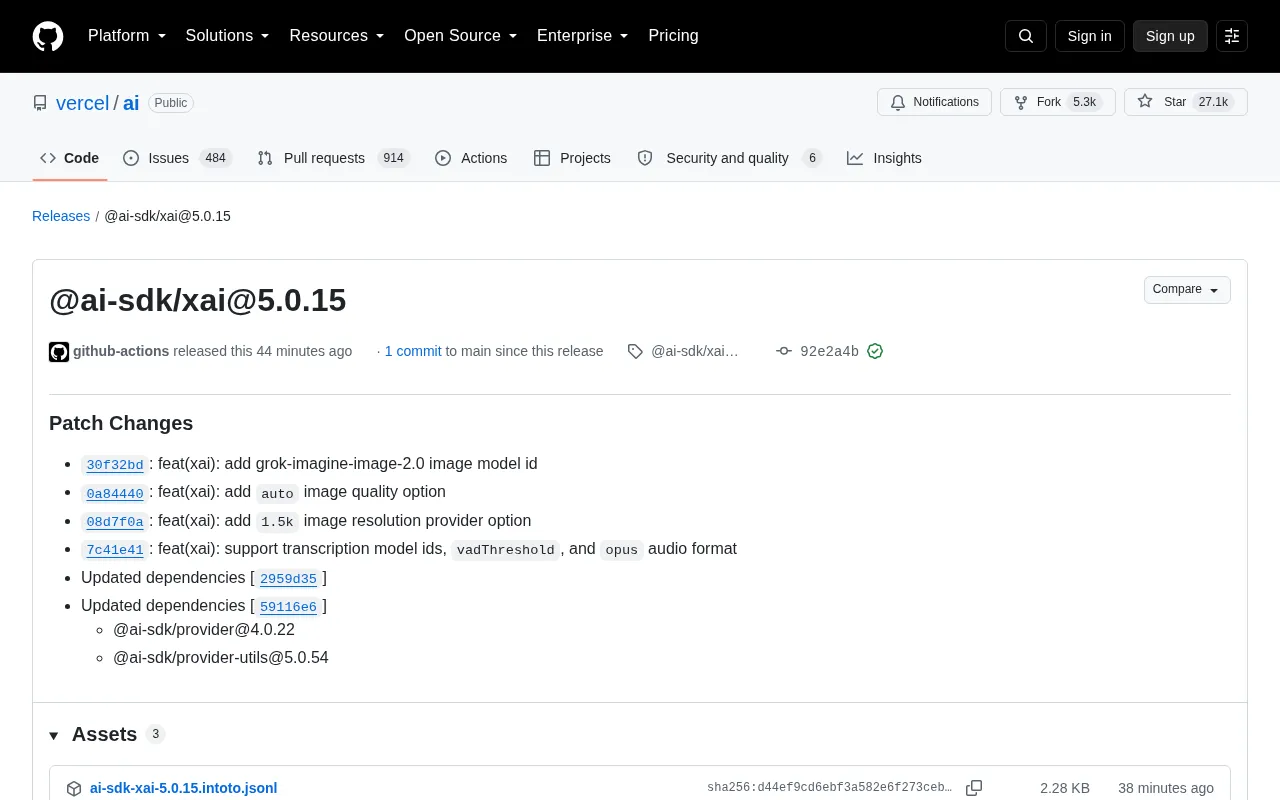
Task: Open the Insights tab
Action: pos(884,158)
